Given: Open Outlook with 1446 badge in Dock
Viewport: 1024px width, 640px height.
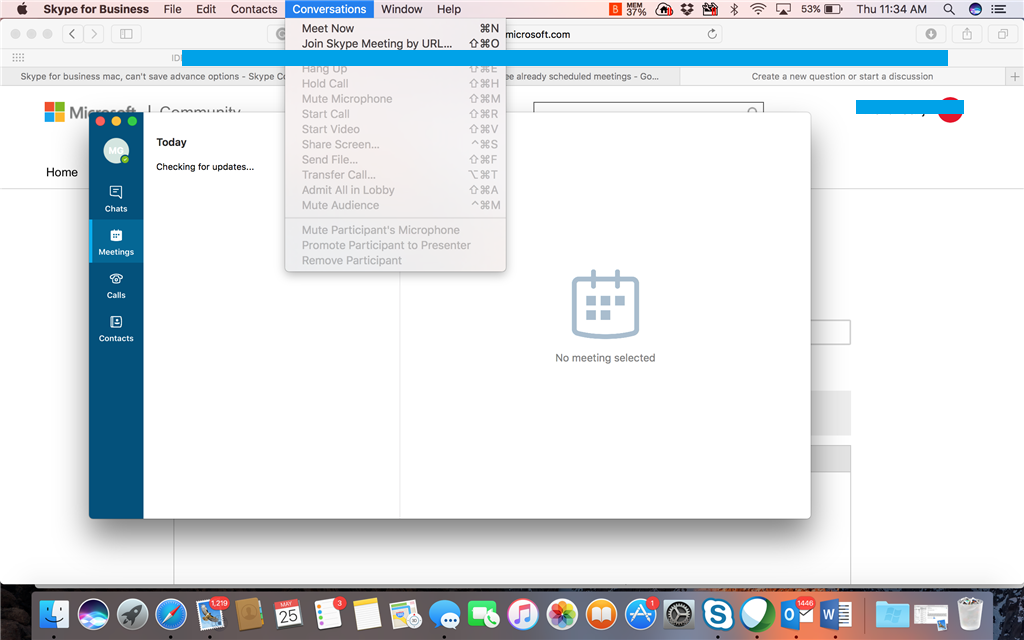Looking at the screenshot, I should click(x=796, y=615).
